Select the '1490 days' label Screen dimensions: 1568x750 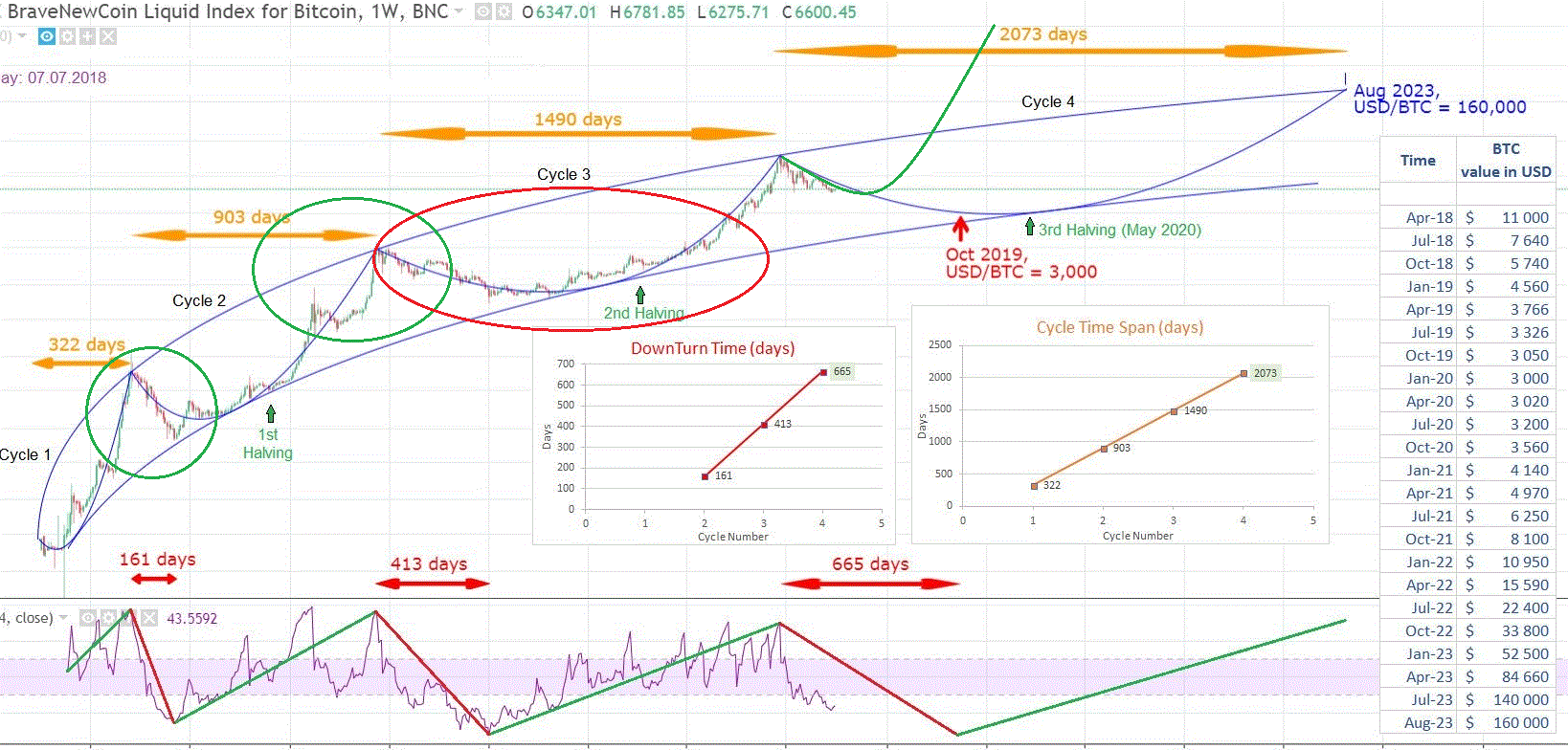coord(578,120)
